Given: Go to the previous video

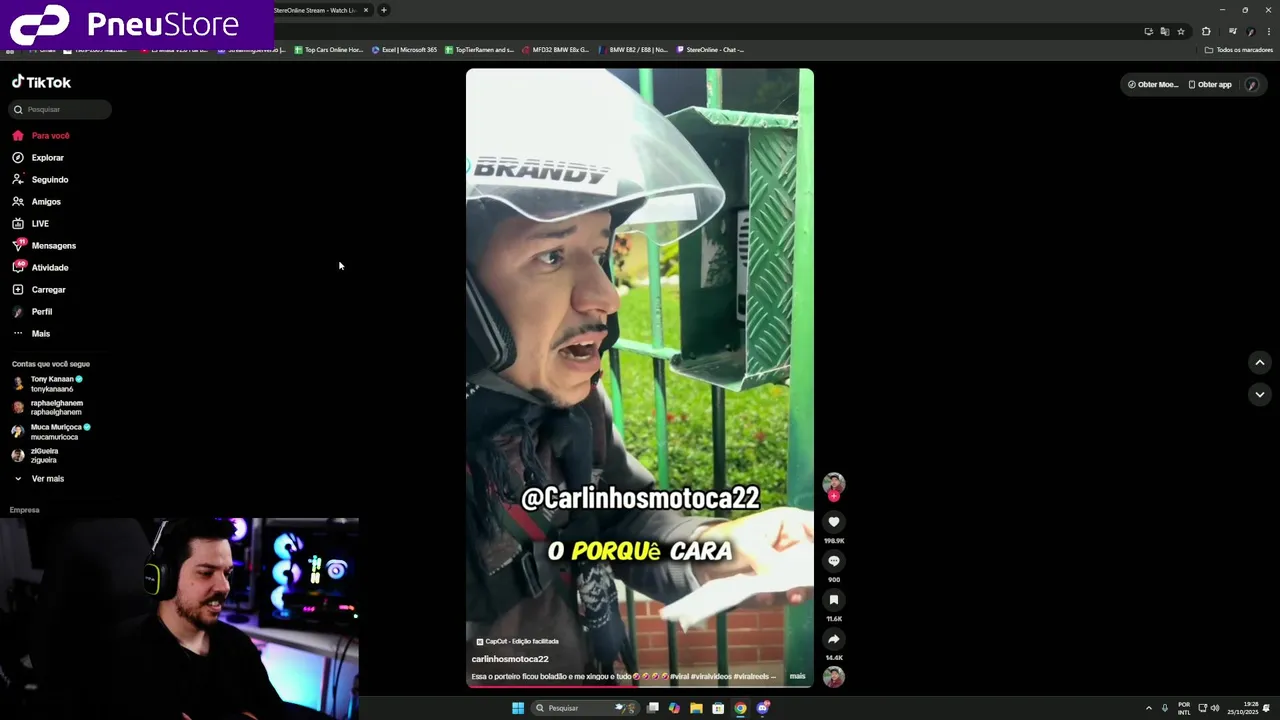Looking at the screenshot, I should pyautogui.click(x=1260, y=362).
